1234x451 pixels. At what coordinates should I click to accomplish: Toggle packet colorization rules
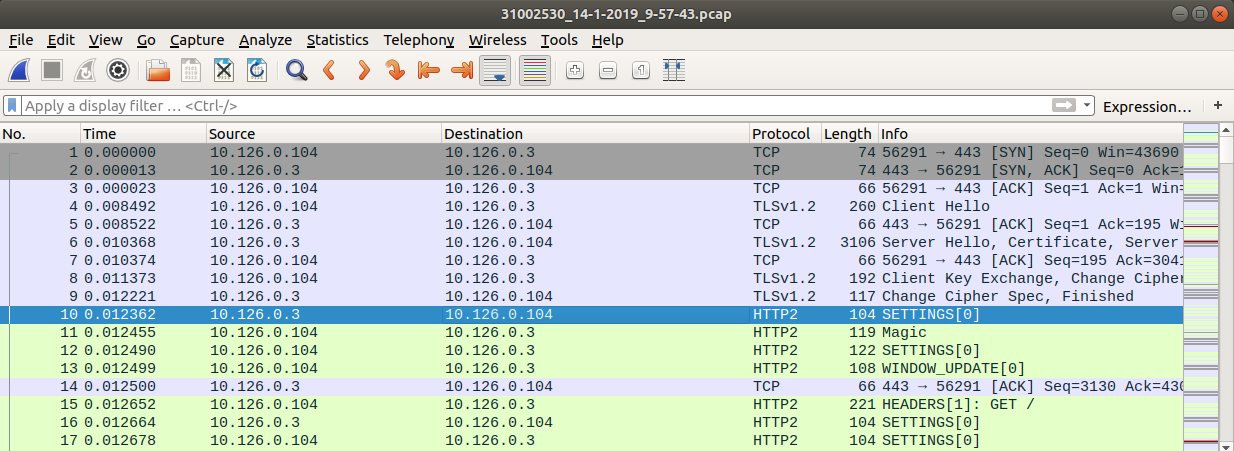click(x=535, y=70)
